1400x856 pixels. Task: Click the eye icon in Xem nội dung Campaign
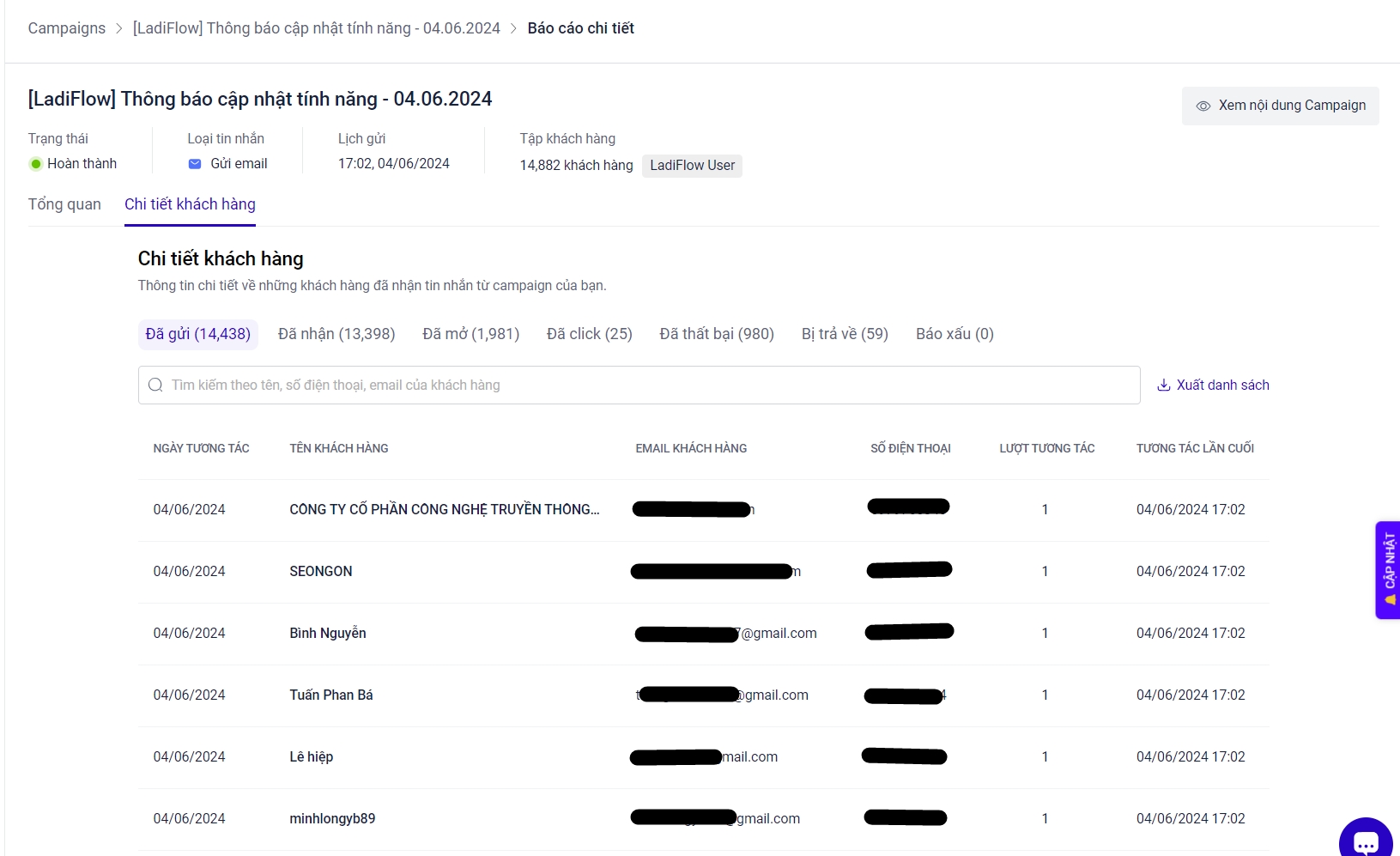tap(1203, 106)
